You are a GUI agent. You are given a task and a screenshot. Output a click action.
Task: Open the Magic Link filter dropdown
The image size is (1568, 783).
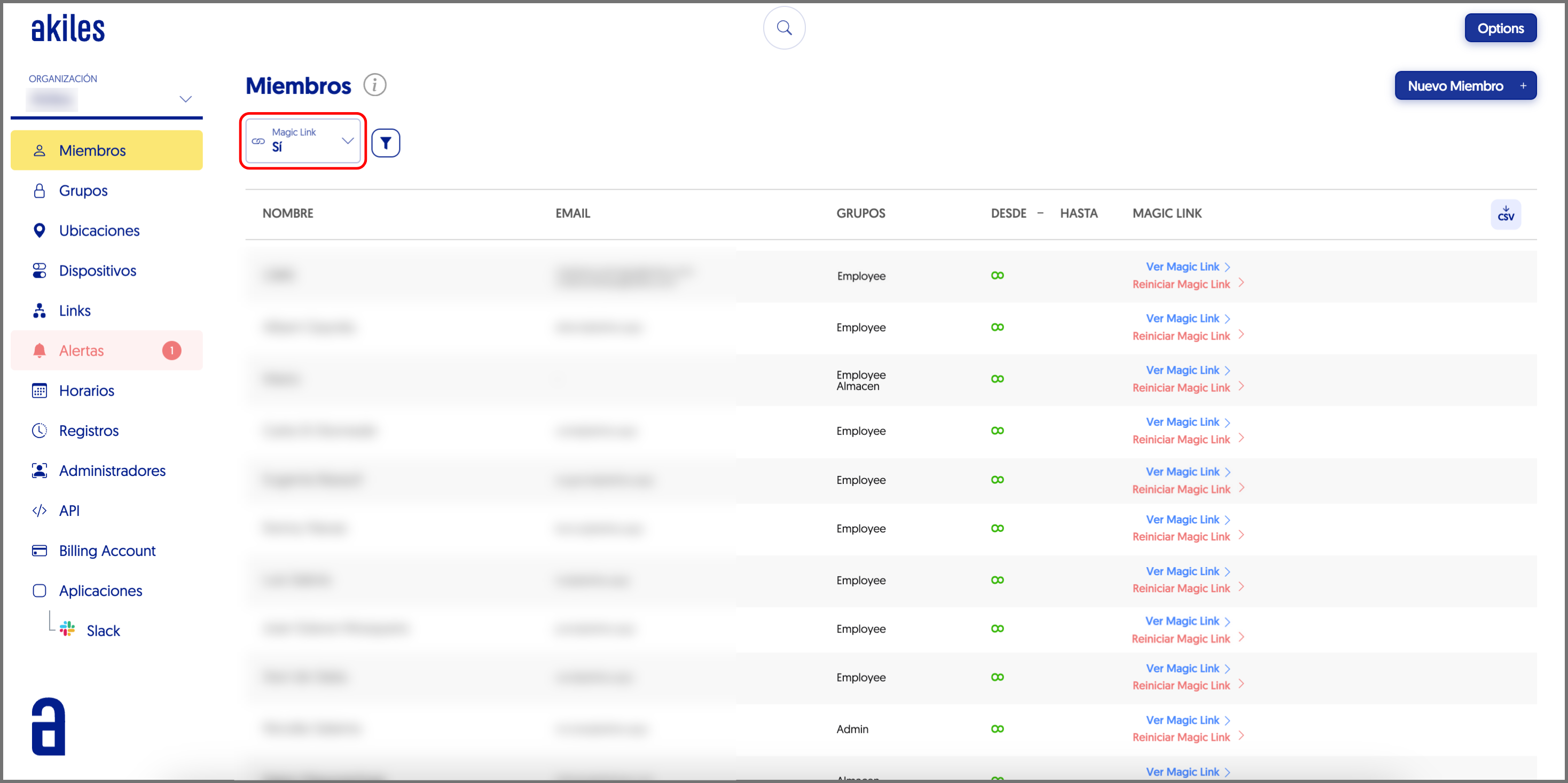coord(303,140)
